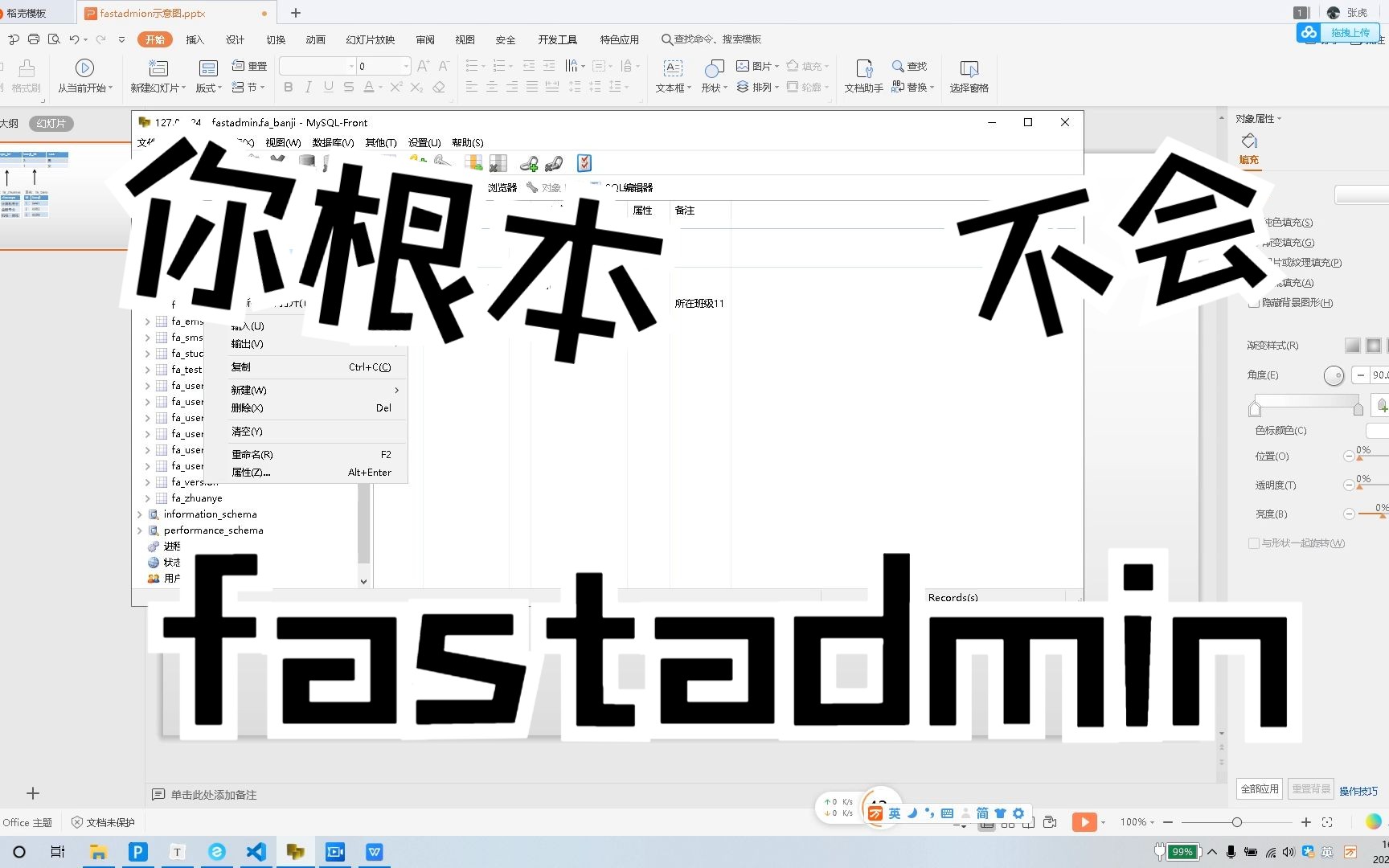Click the document assistant (文档助手) icon
Image resolution: width=1389 pixels, height=868 pixels.
[863, 68]
